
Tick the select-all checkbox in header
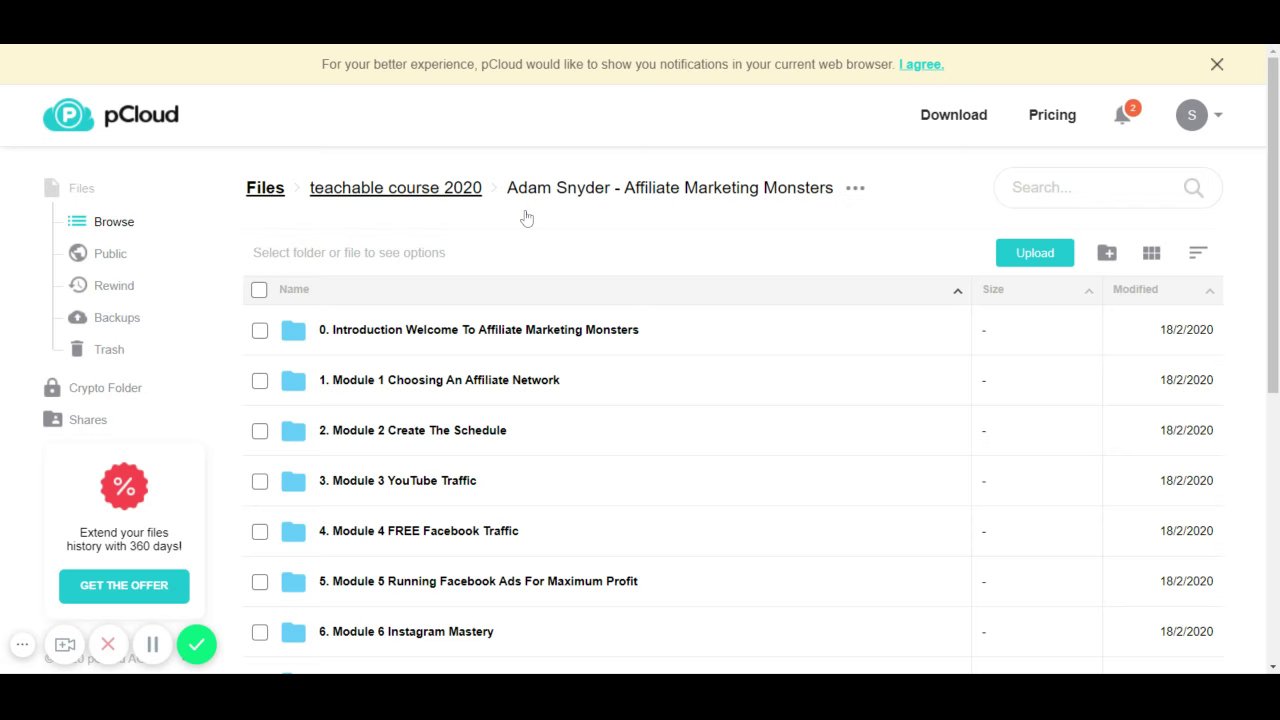(x=259, y=290)
